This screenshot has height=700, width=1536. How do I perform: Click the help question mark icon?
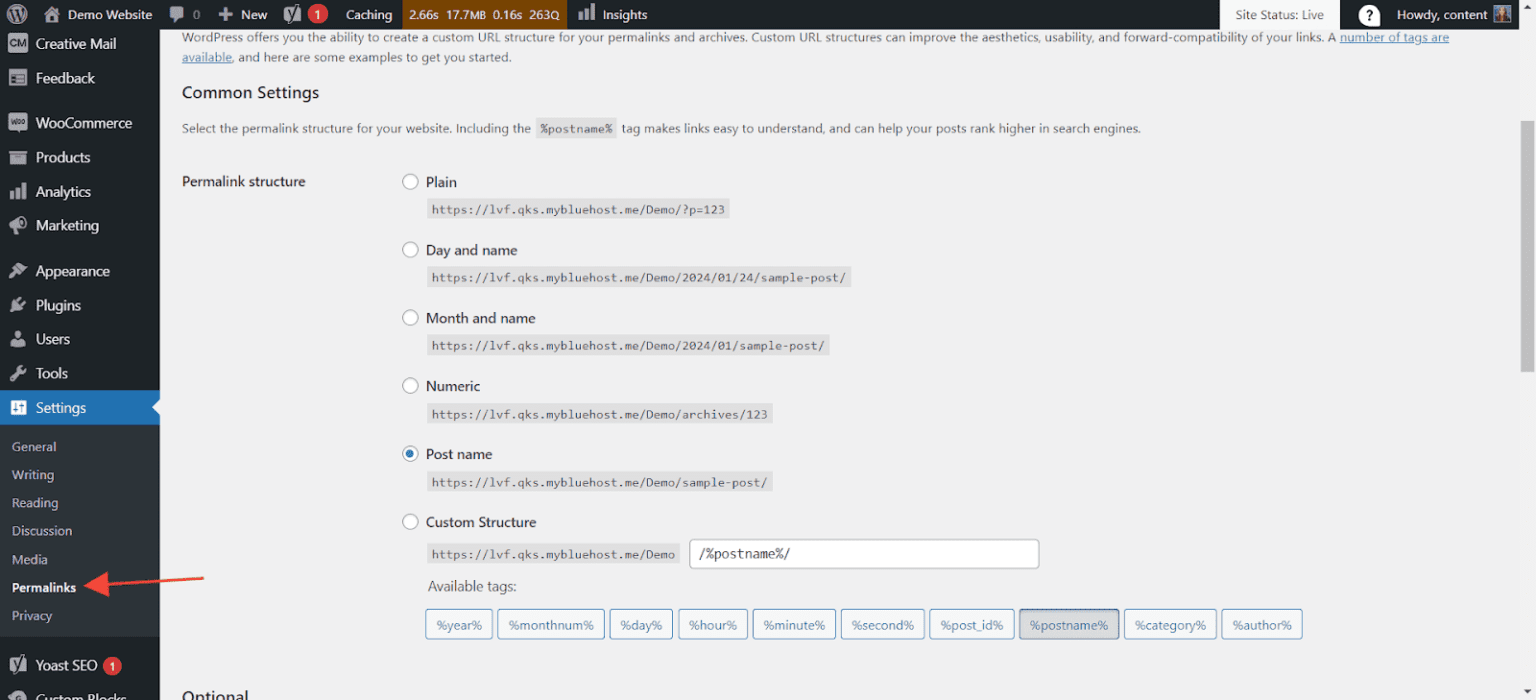click(x=1368, y=14)
